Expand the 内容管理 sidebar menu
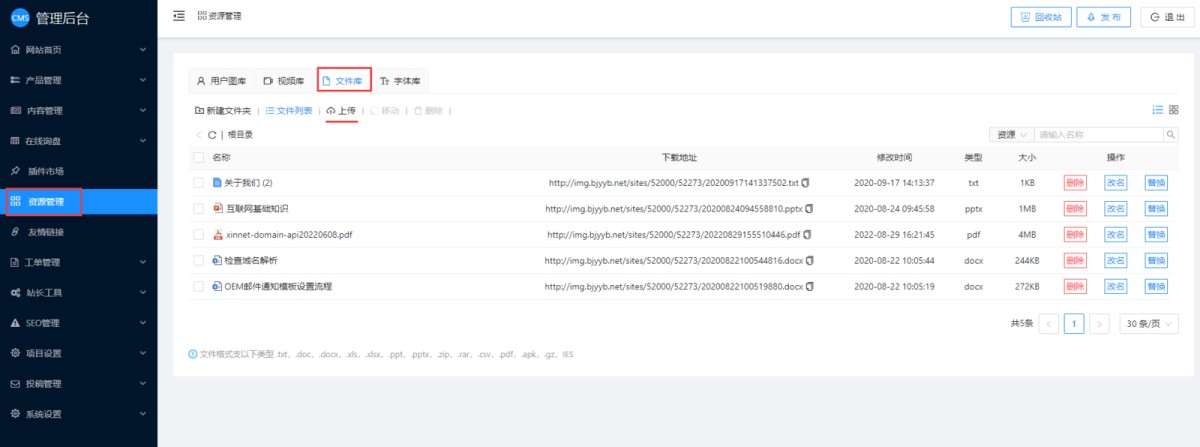Image resolution: width=1200 pixels, height=447 pixels. coord(79,110)
